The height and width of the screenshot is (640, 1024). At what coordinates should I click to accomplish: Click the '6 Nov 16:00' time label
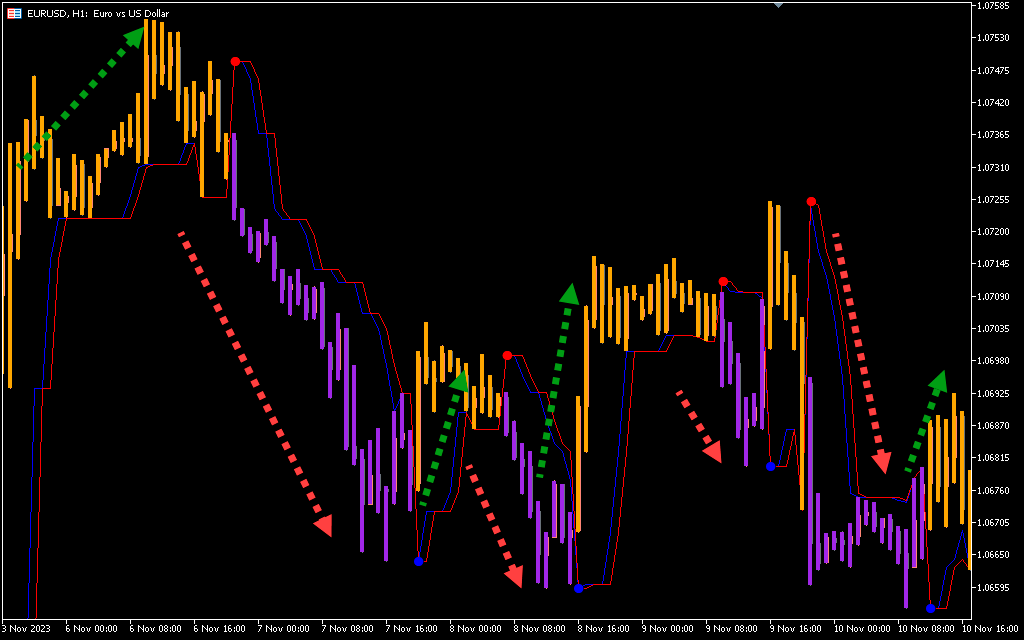(219, 628)
